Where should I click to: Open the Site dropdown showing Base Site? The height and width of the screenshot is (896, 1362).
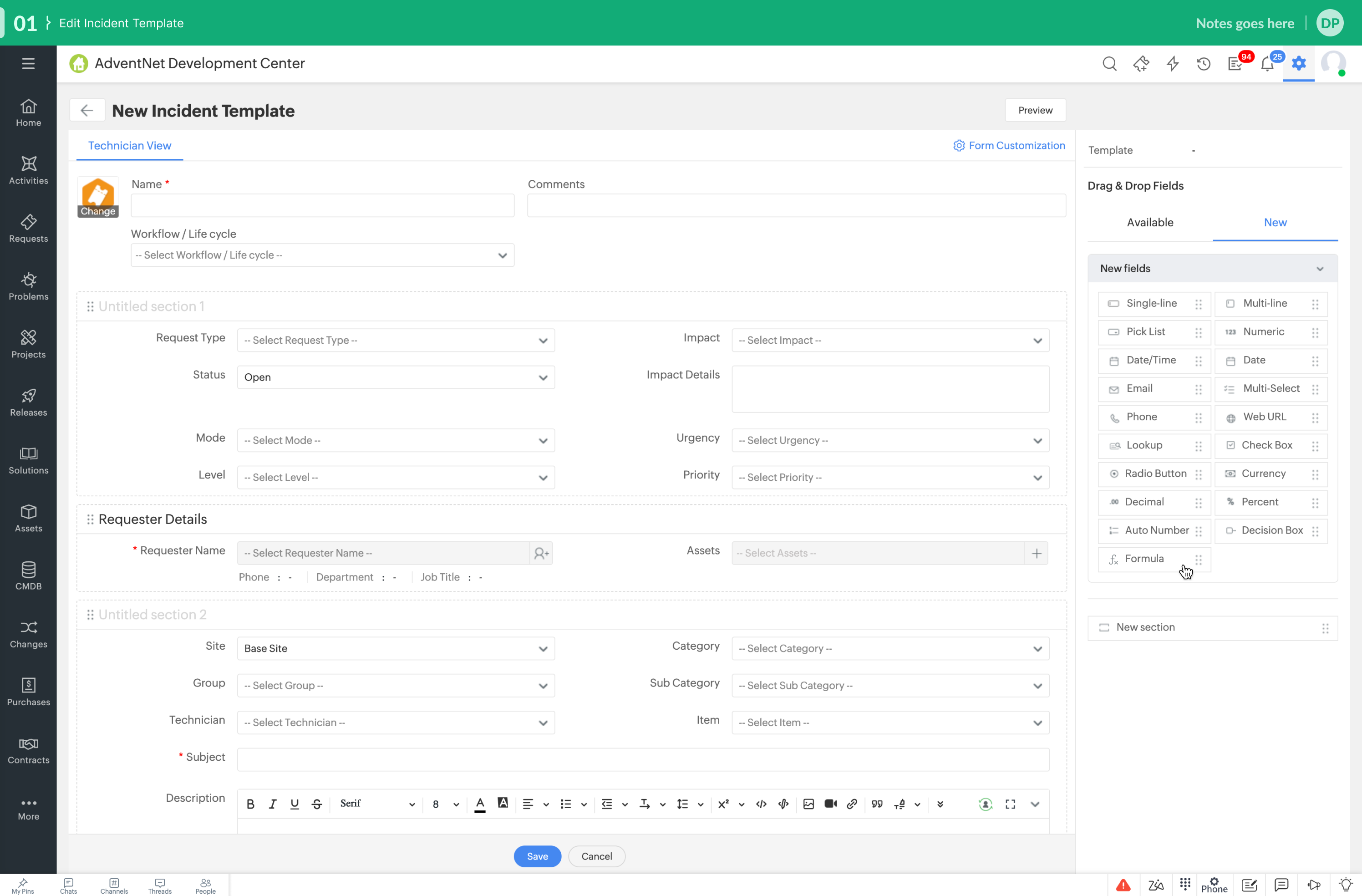coord(396,648)
